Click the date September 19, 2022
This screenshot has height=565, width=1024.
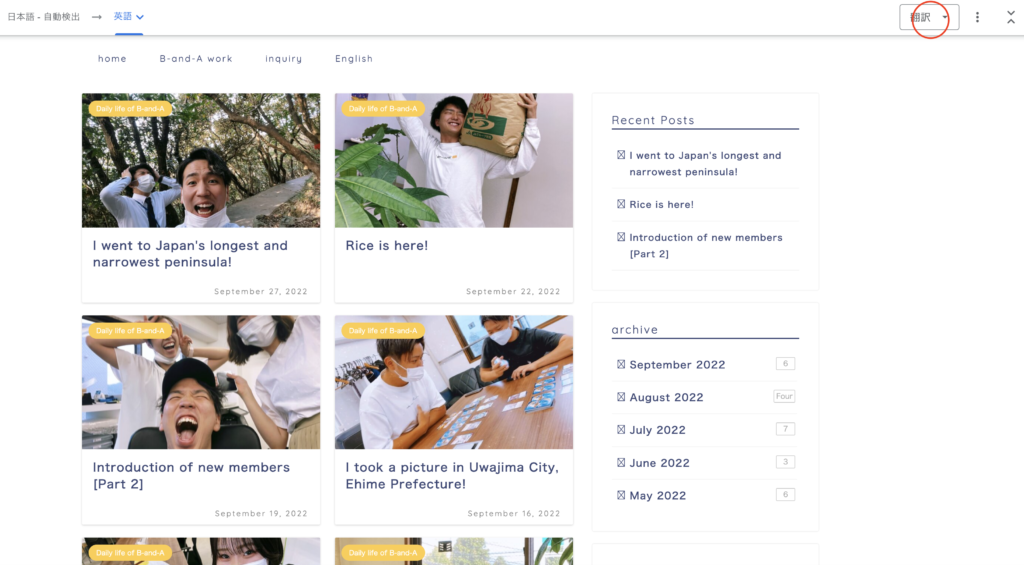pyautogui.click(x=261, y=513)
